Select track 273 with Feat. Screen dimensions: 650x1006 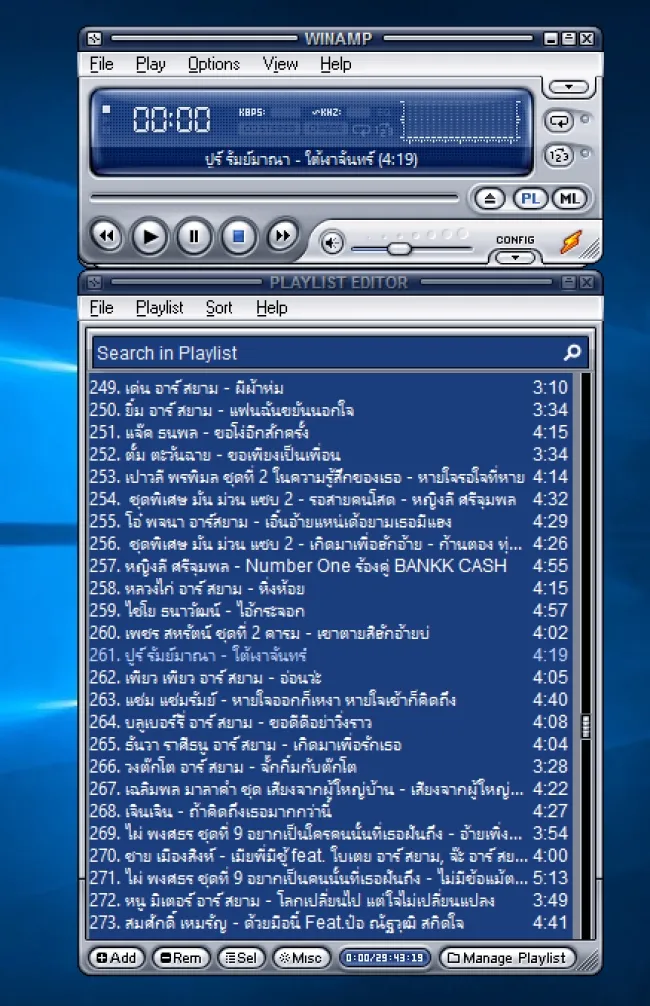(x=329, y=923)
